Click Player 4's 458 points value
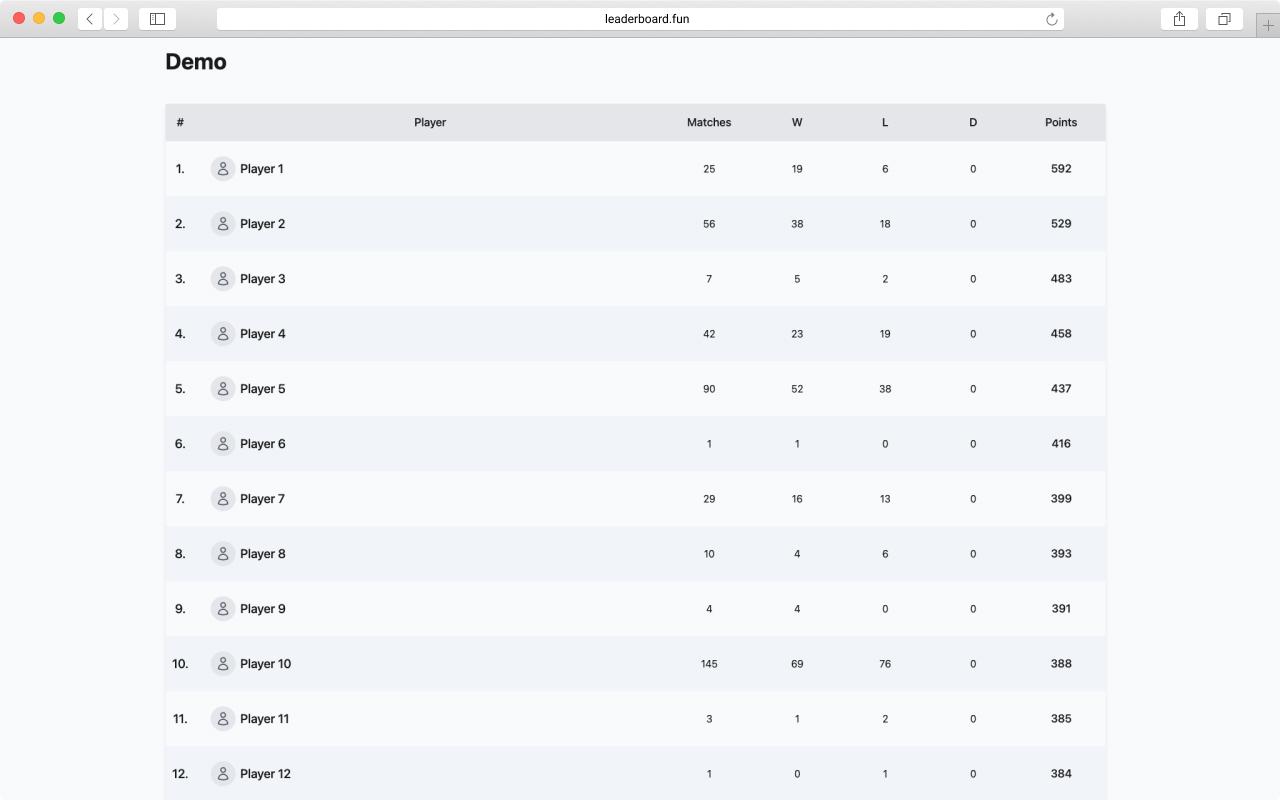Screen dimensions: 1280x800 [1061, 334]
